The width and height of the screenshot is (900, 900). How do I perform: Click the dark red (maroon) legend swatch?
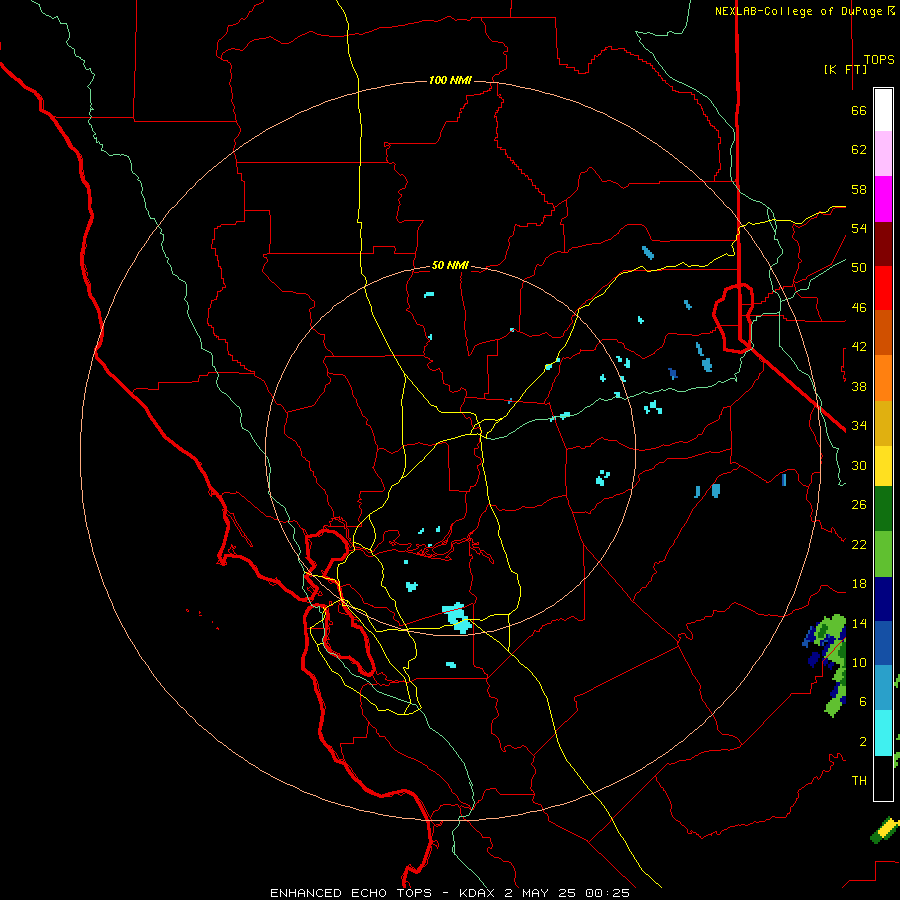[883, 243]
